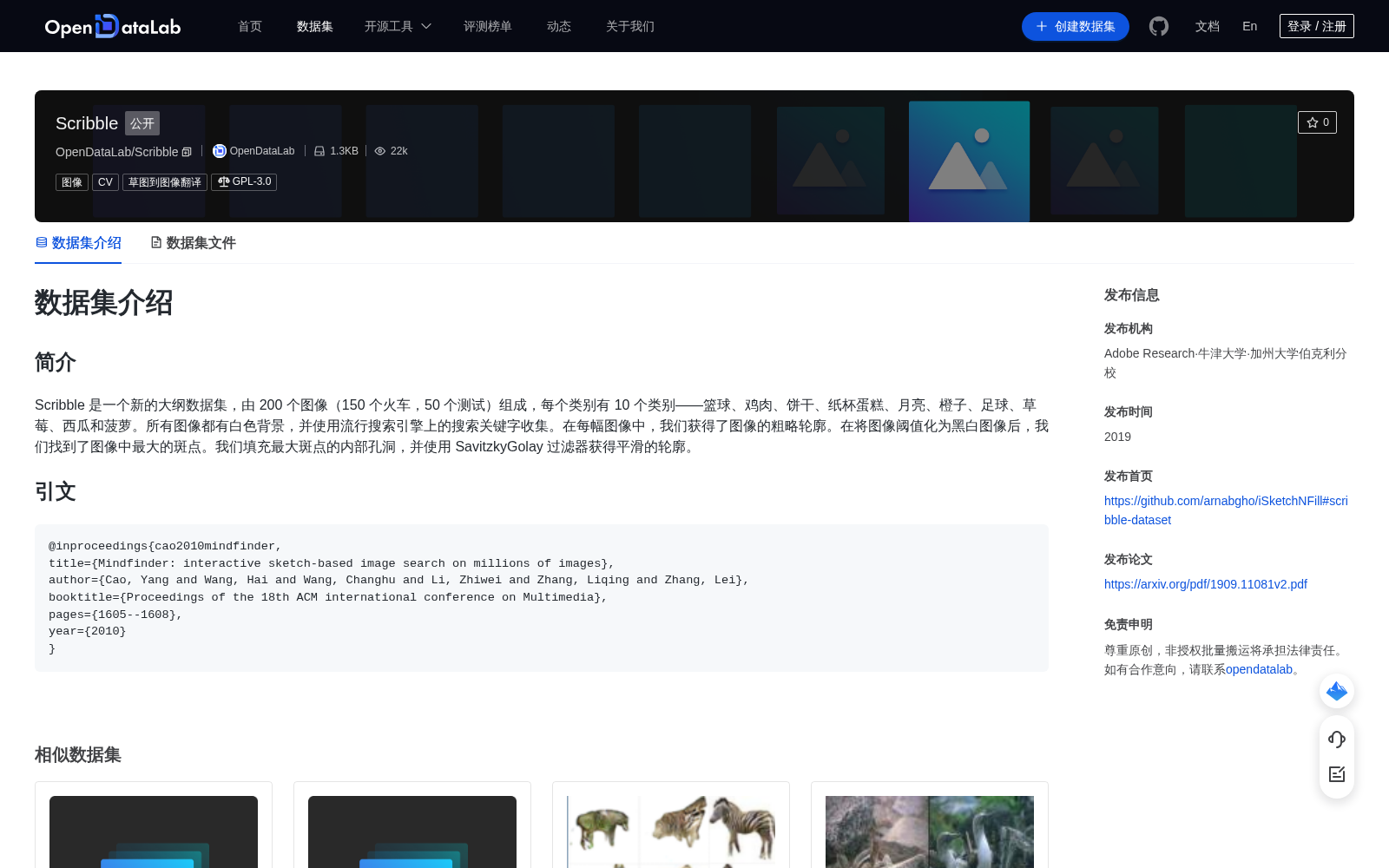The width and height of the screenshot is (1389, 868).
Task: Open the zebra and horse similar dataset thumbnail
Action: [671, 832]
